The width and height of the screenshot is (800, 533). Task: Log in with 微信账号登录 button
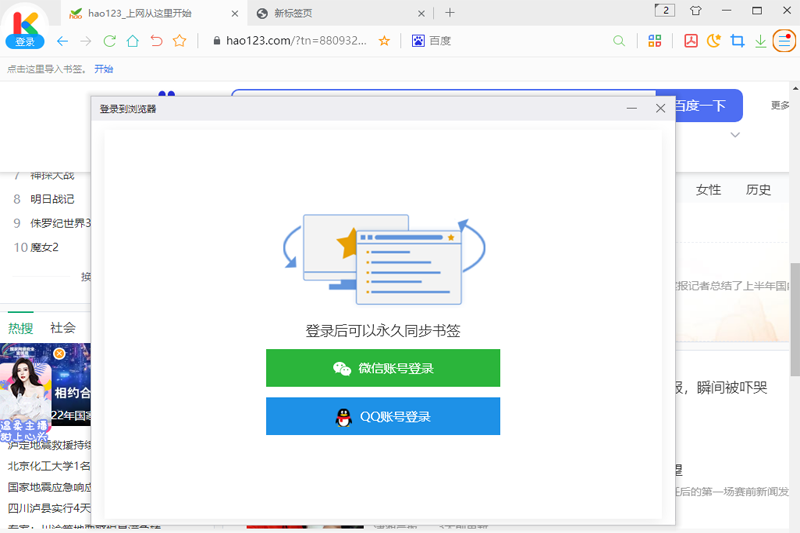(383, 368)
